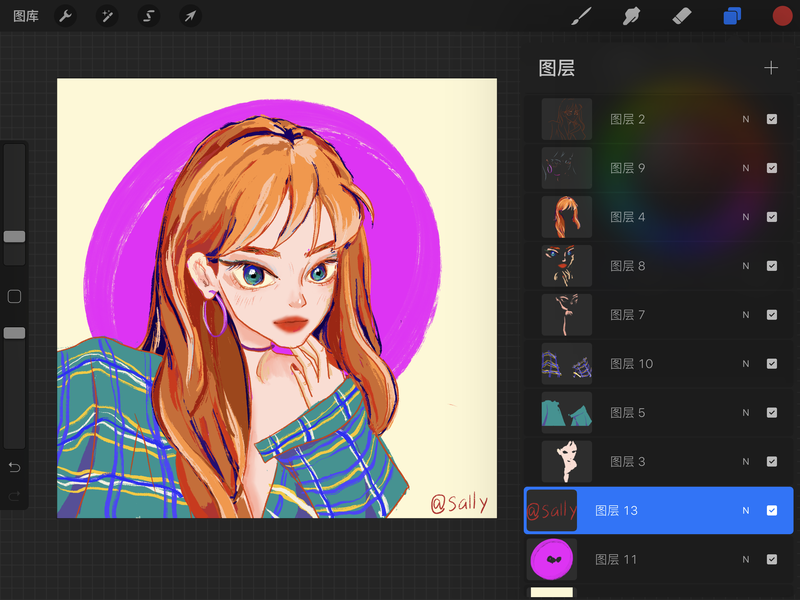Uncheck visibility of 图层 7

pos(771,315)
